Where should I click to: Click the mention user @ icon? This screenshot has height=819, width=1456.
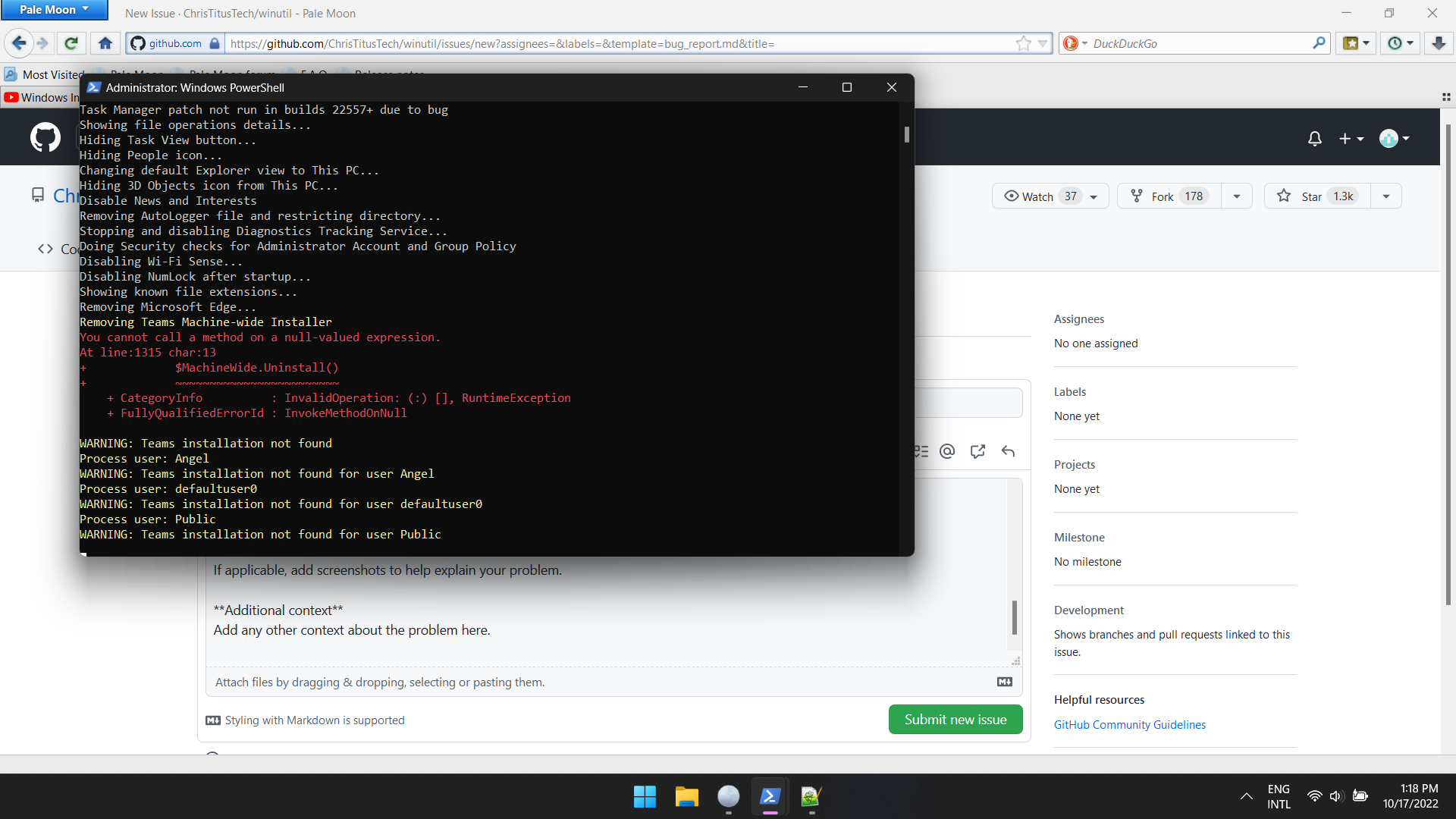point(947,451)
